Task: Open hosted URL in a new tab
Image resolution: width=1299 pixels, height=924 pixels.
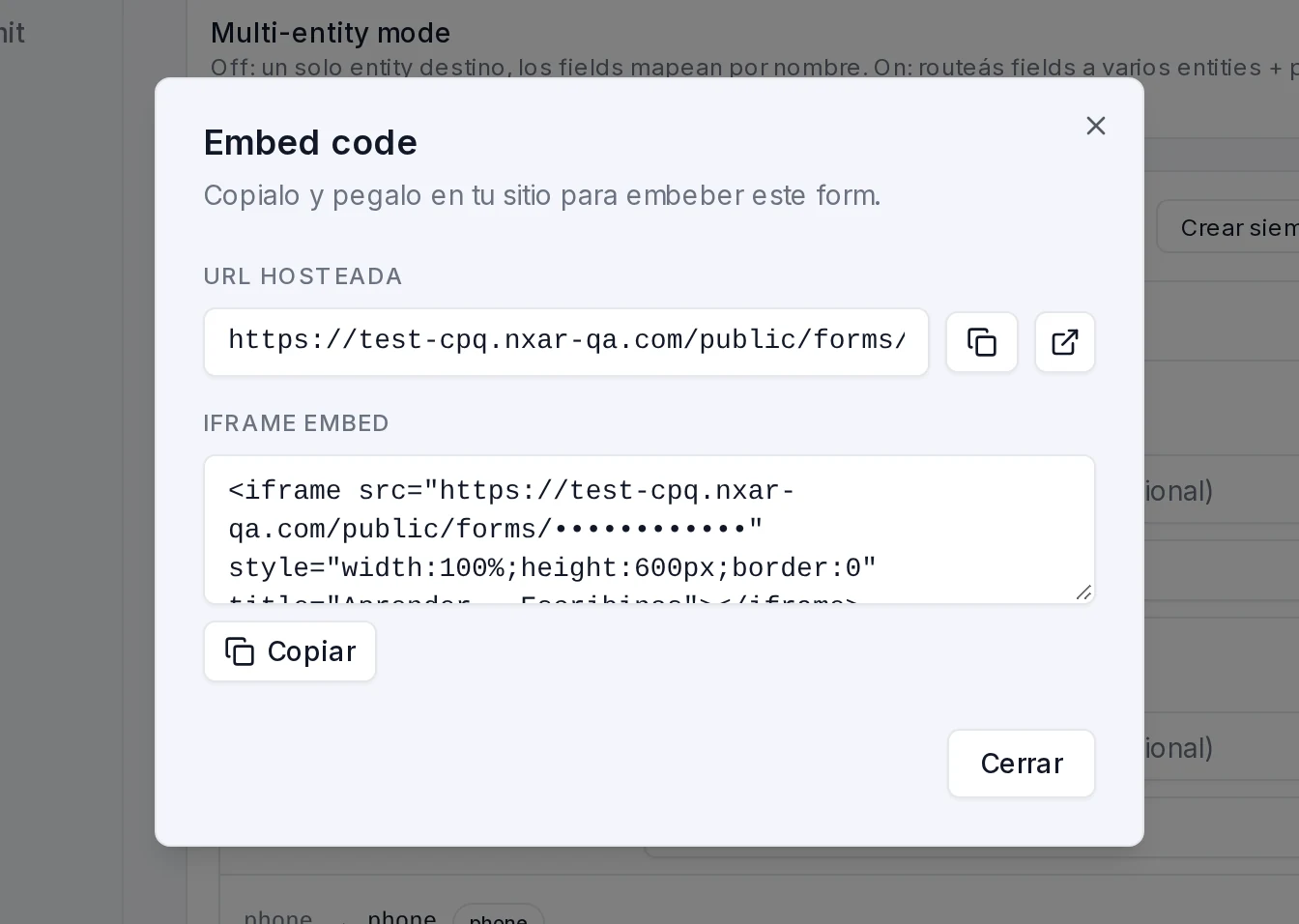Action: coord(1064,342)
